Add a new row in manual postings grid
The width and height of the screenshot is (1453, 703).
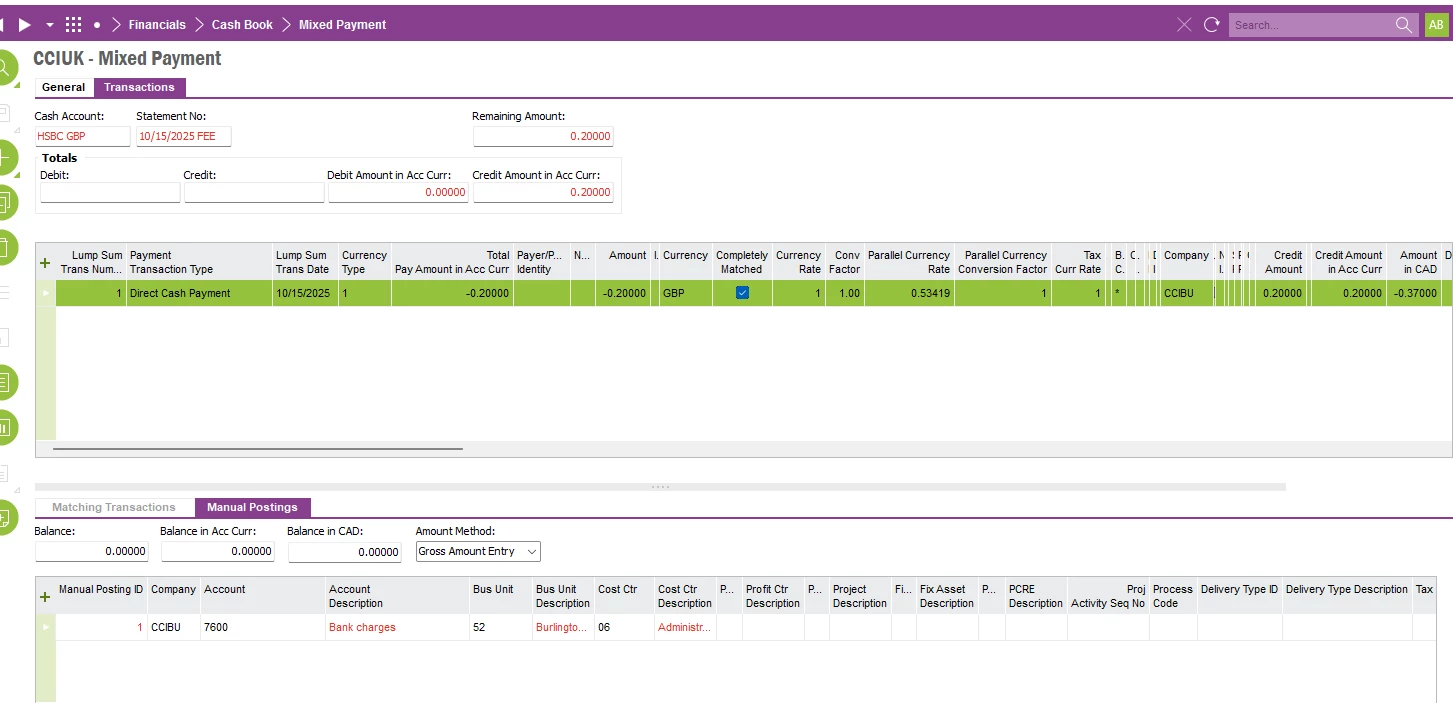(44, 597)
